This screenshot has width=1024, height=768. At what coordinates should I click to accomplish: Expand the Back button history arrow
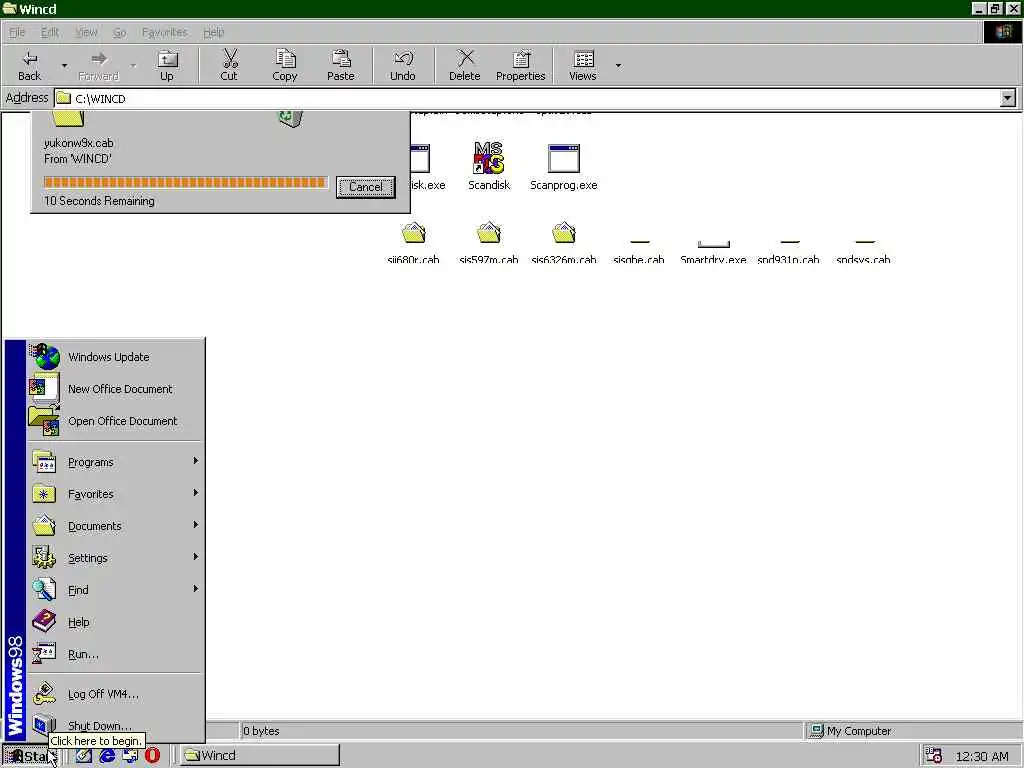click(64, 65)
